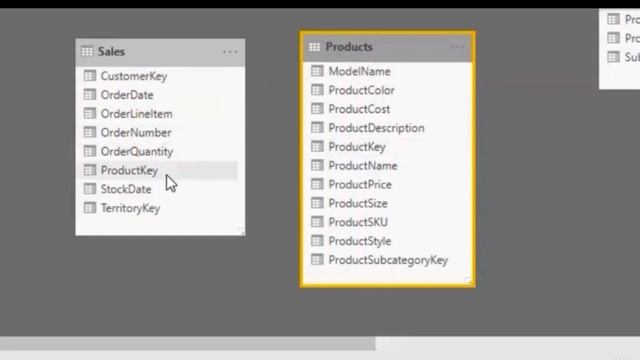This screenshot has height=360, width=640.
Task: Select OrderLineItem in Sales table
Action: point(136,114)
